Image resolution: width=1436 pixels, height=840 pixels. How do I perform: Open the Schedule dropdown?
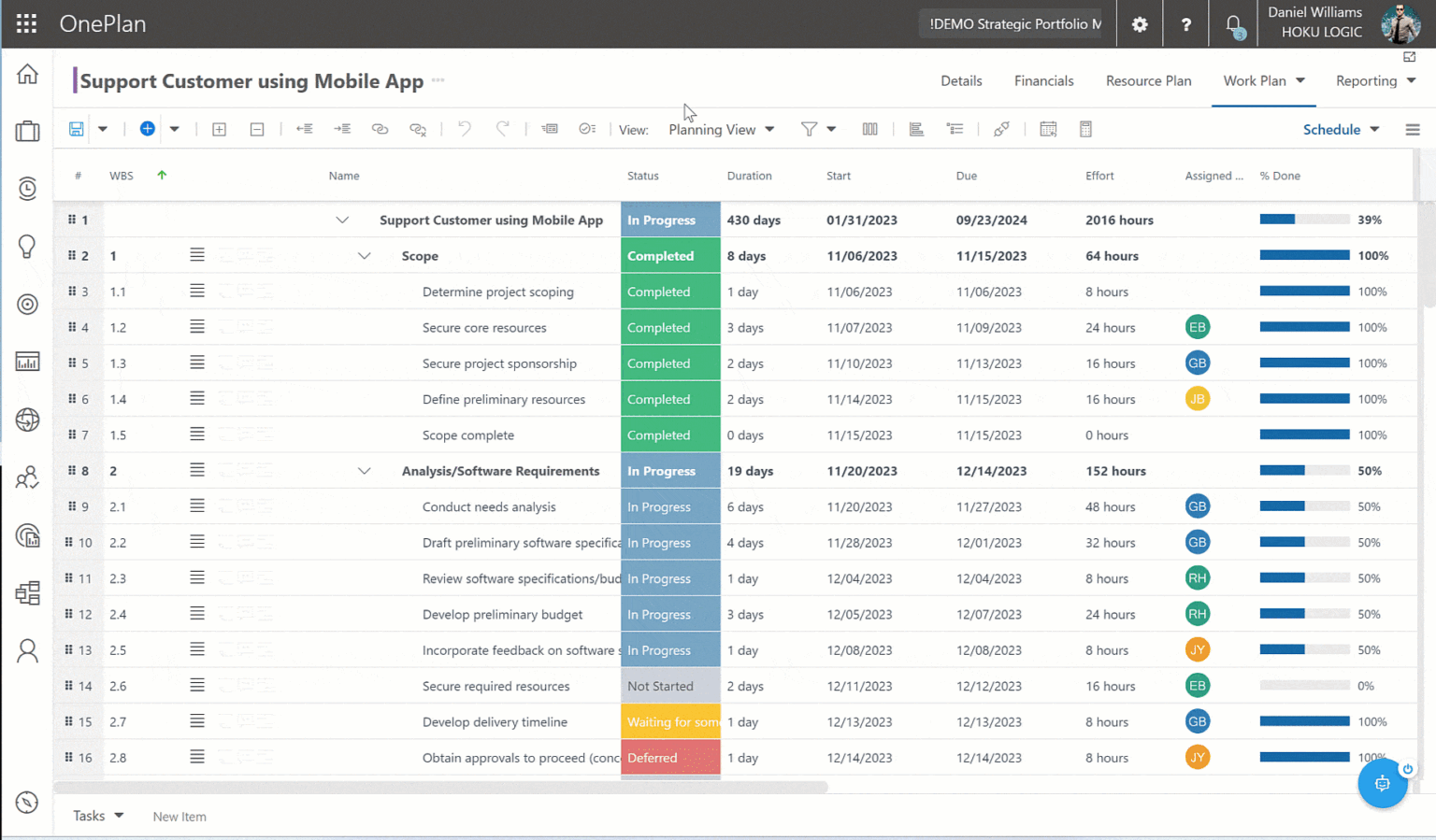[1341, 130]
